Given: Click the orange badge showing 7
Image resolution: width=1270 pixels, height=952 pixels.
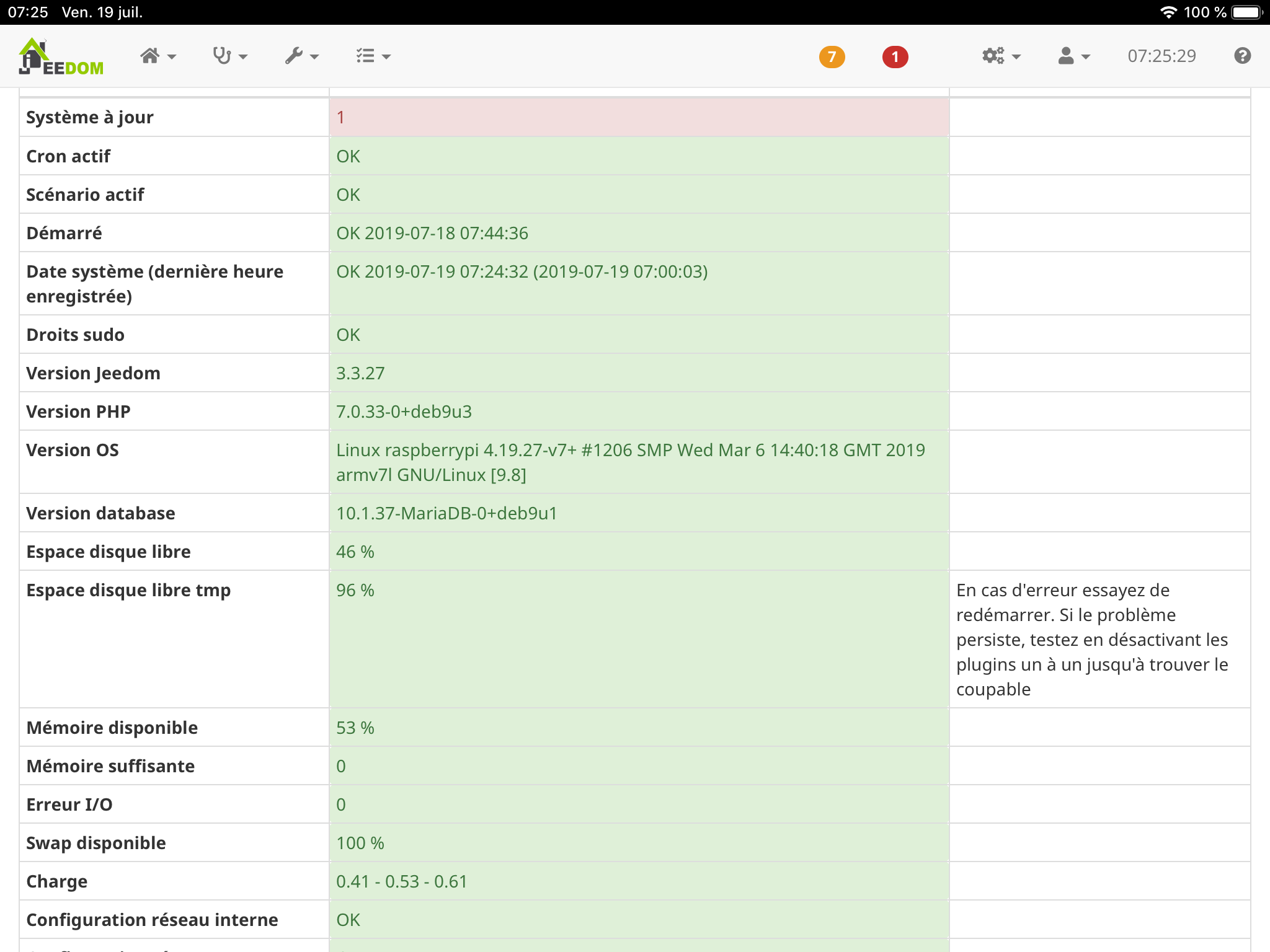Looking at the screenshot, I should [832, 57].
